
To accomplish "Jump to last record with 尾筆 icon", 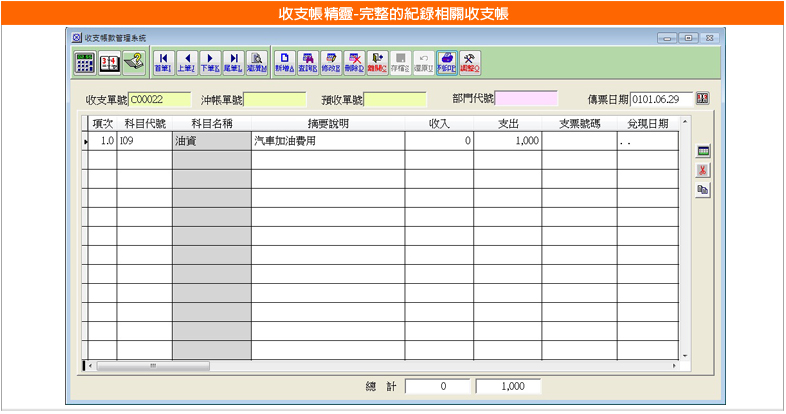I will pos(233,62).
